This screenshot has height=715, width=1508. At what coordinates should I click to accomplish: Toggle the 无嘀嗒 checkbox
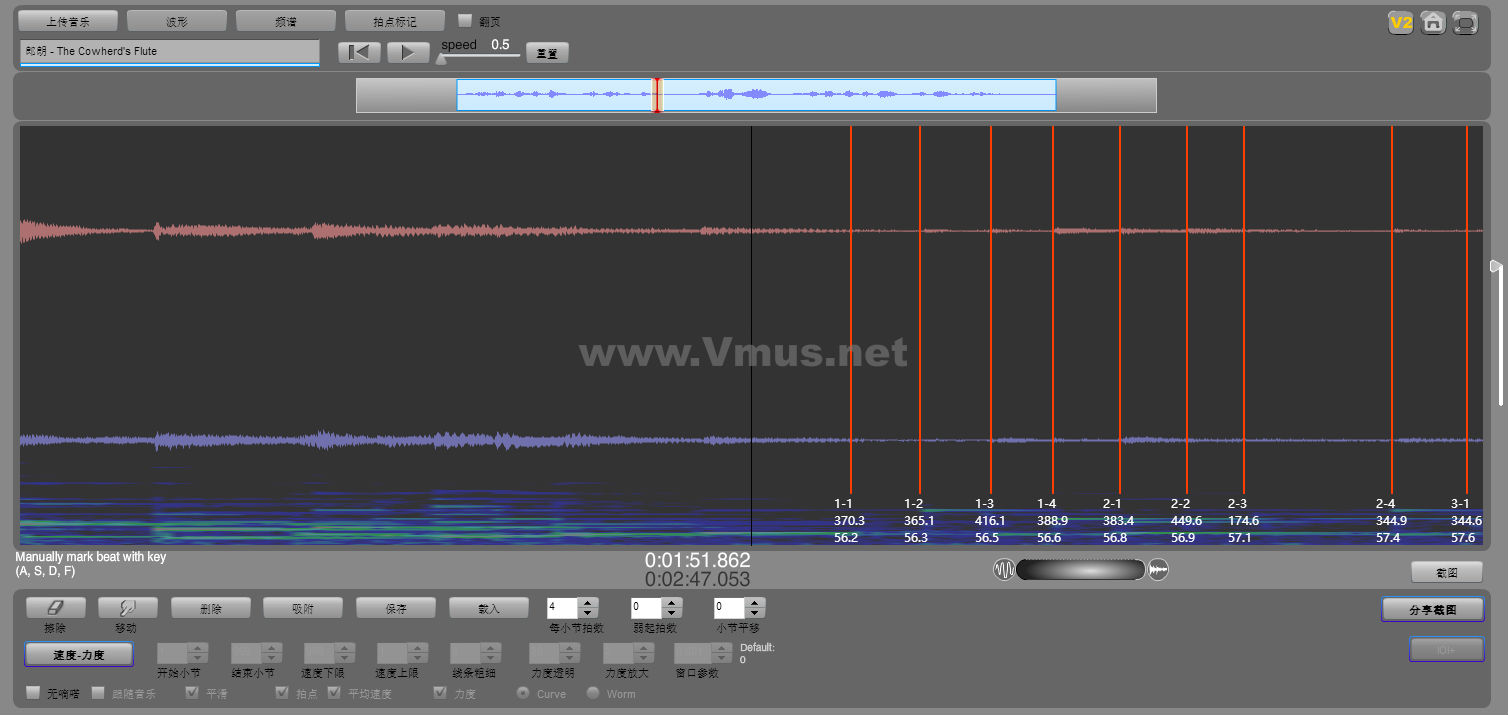click(x=33, y=692)
